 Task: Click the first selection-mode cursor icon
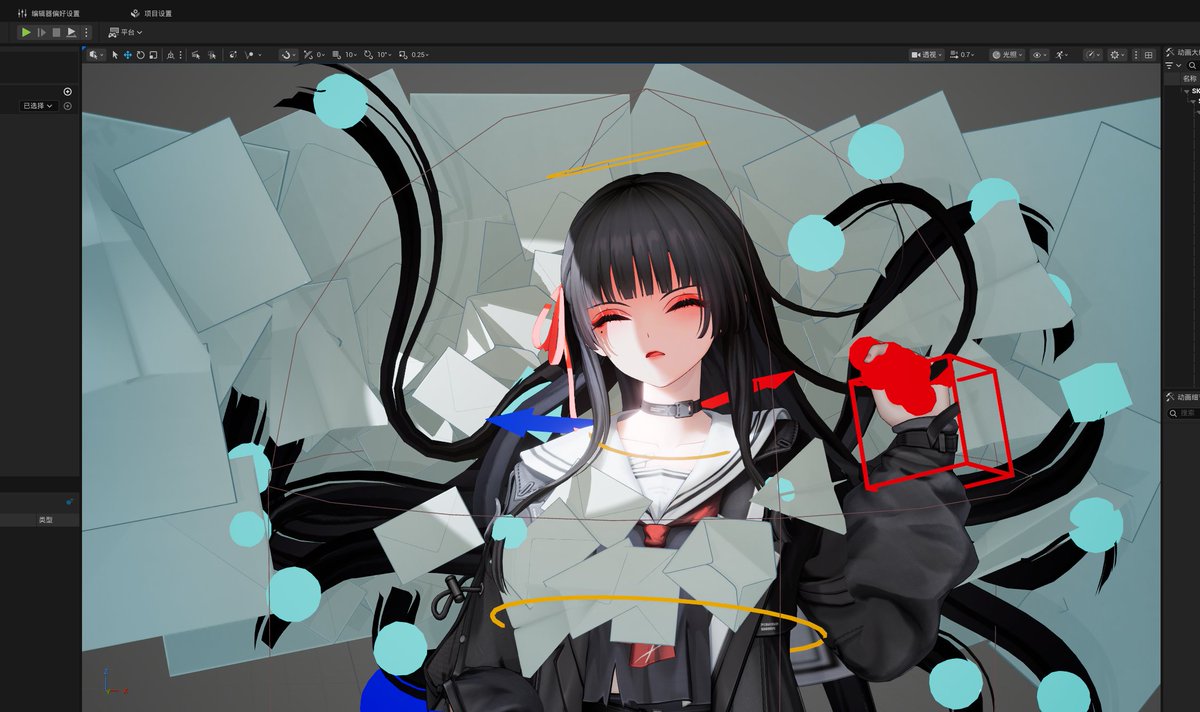(x=196, y=55)
